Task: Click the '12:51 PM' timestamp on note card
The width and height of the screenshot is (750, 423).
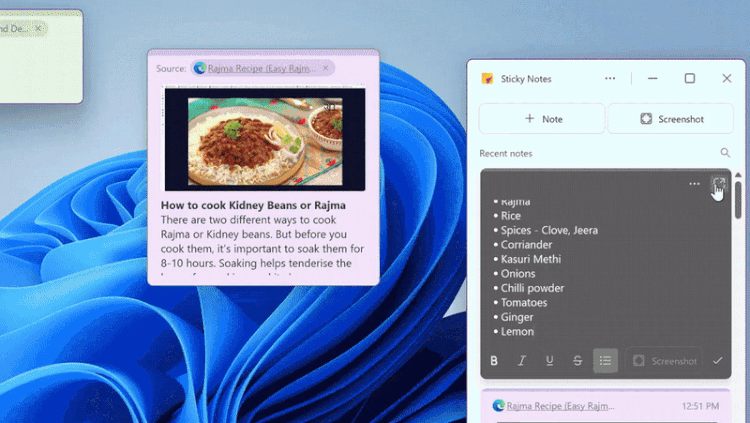Action: pyautogui.click(x=700, y=406)
